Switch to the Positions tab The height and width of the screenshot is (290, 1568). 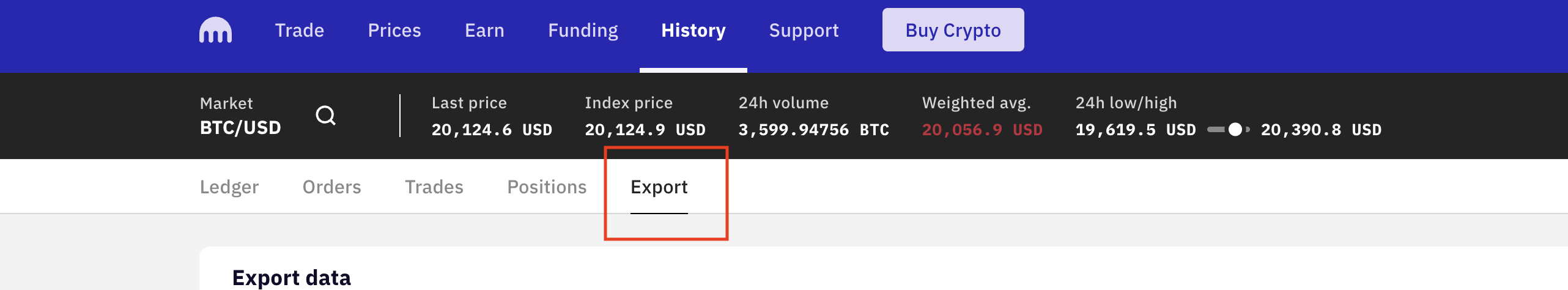click(547, 187)
